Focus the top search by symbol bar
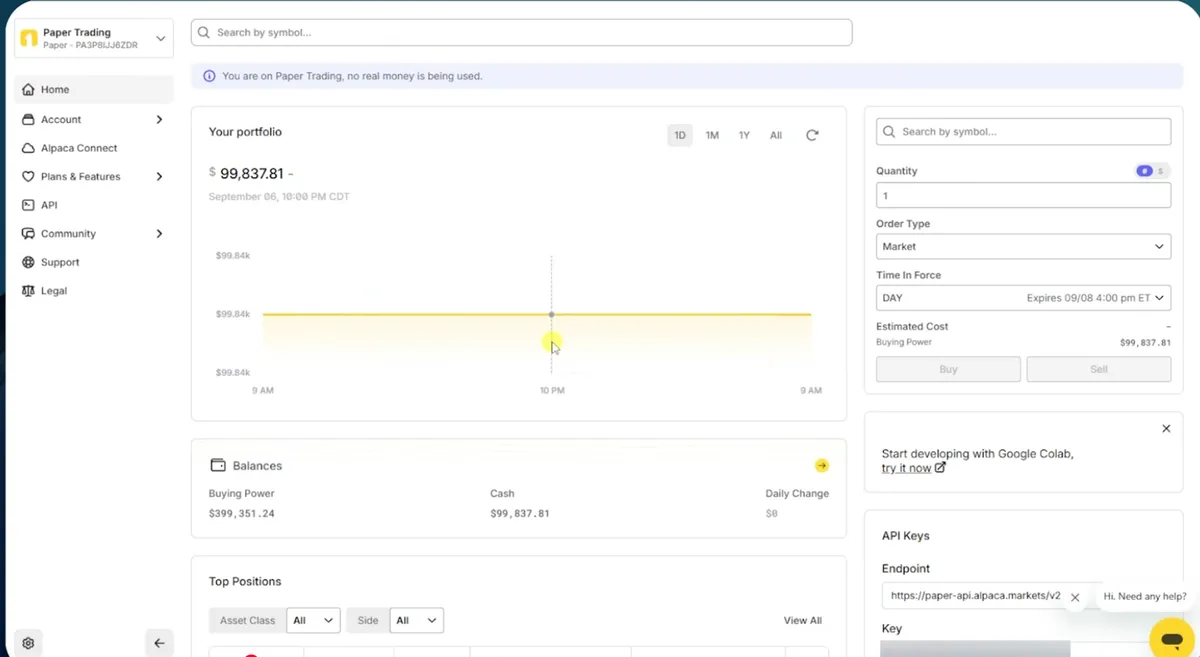 pyautogui.click(x=521, y=32)
